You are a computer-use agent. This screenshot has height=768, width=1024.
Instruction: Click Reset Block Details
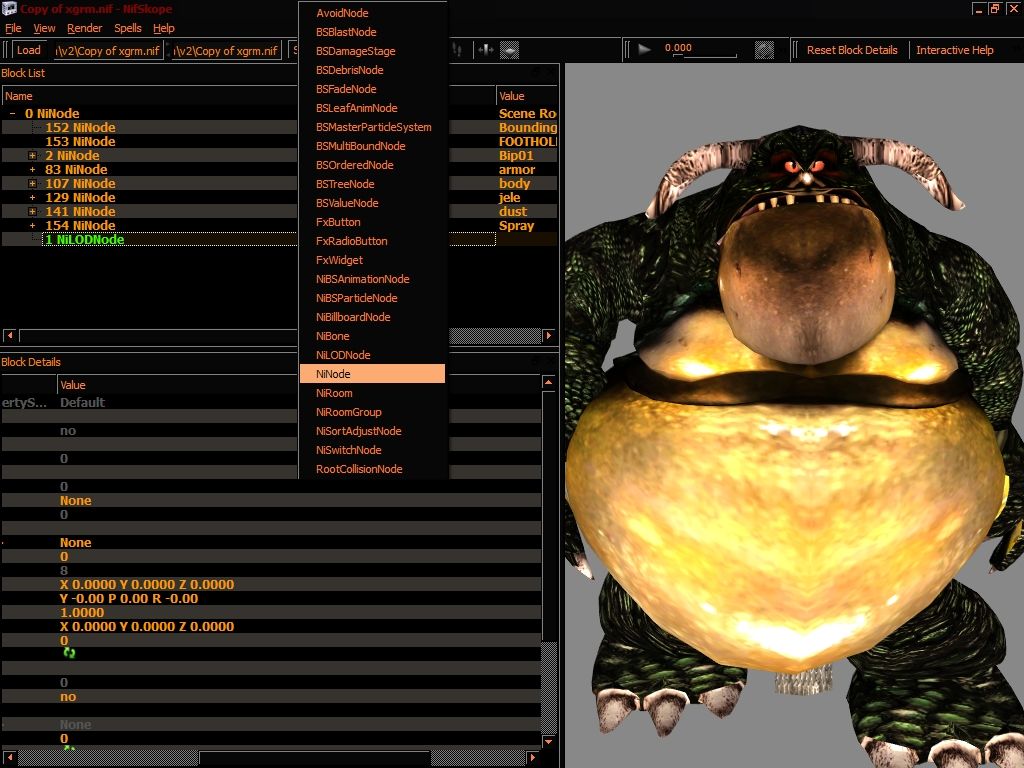coord(852,50)
